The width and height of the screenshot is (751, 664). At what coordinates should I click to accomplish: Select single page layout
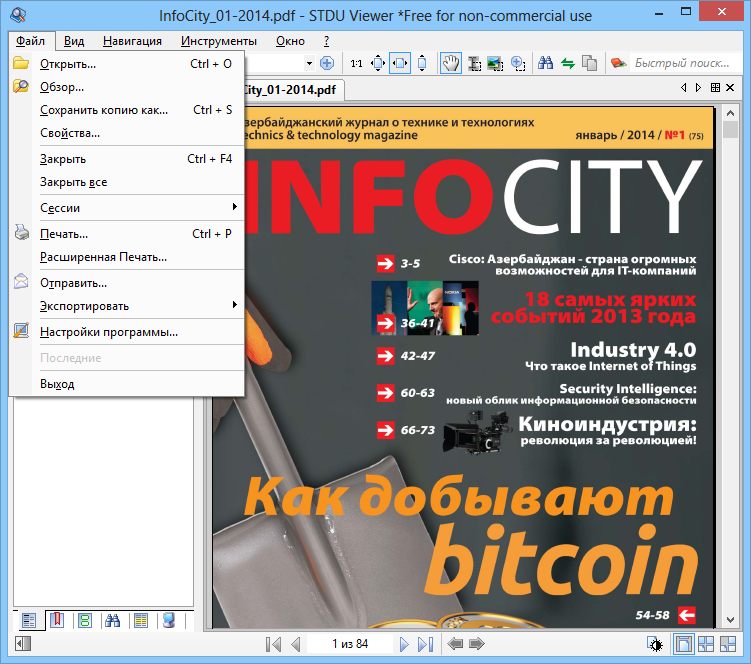[683, 644]
